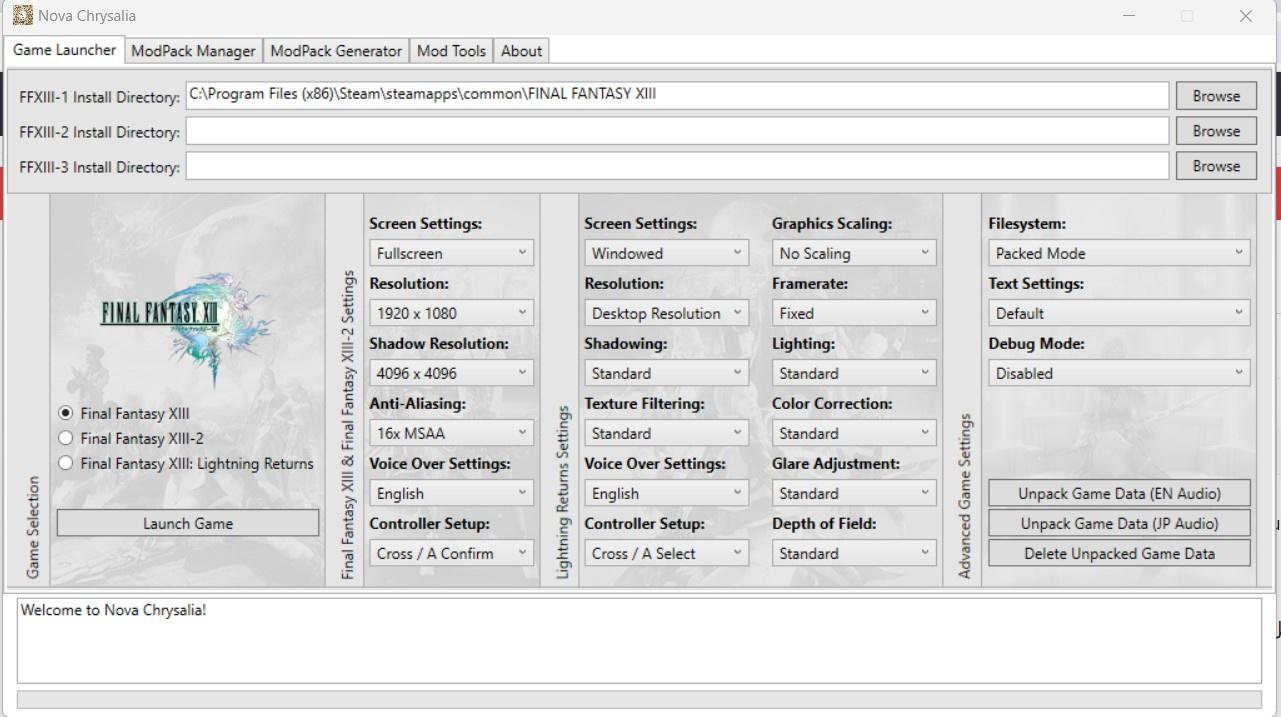Image resolution: width=1281 pixels, height=717 pixels.
Task: Open the 16x MSAA anti-aliasing dropdown
Action: 451,433
